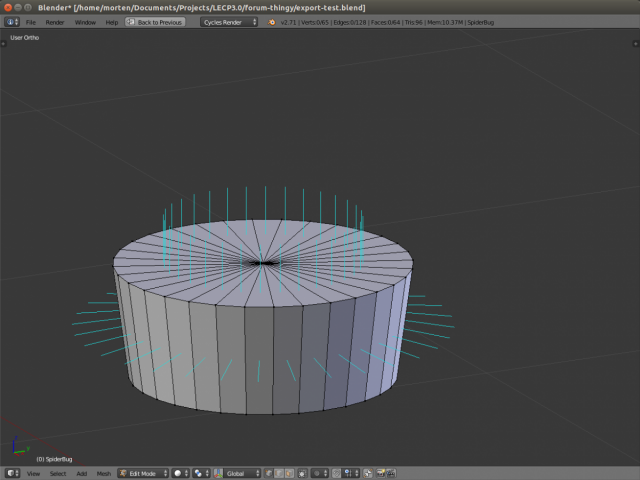Open the Edit Mode dropdown
The image size is (640, 480).
(x=142, y=473)
